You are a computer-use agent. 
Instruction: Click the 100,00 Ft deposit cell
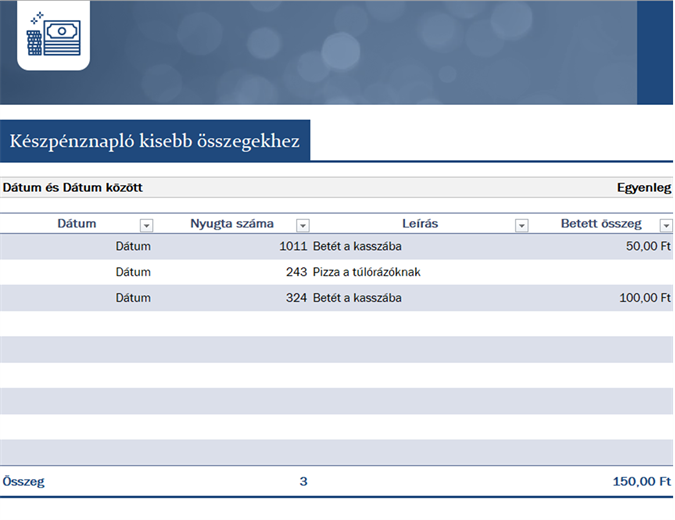click(x=602, y=298)
